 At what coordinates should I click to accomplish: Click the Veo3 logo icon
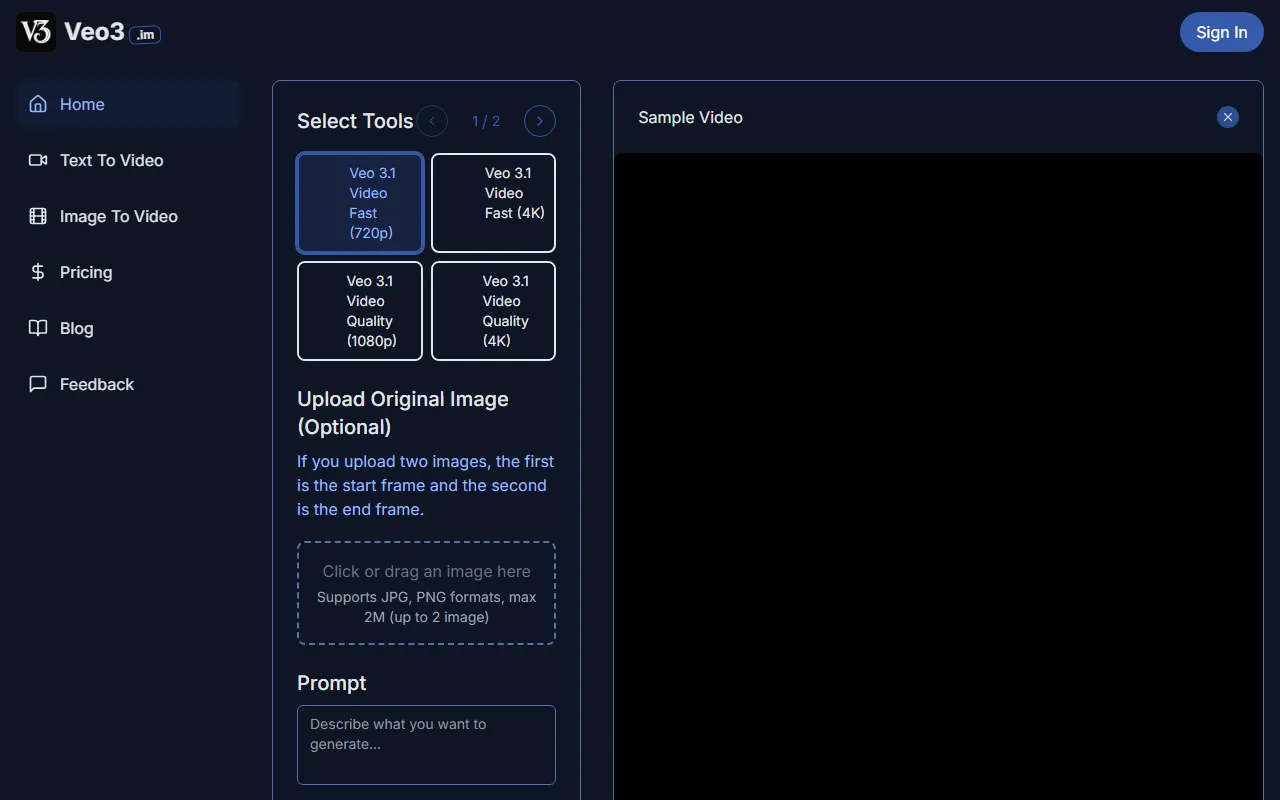coord(36,32)
